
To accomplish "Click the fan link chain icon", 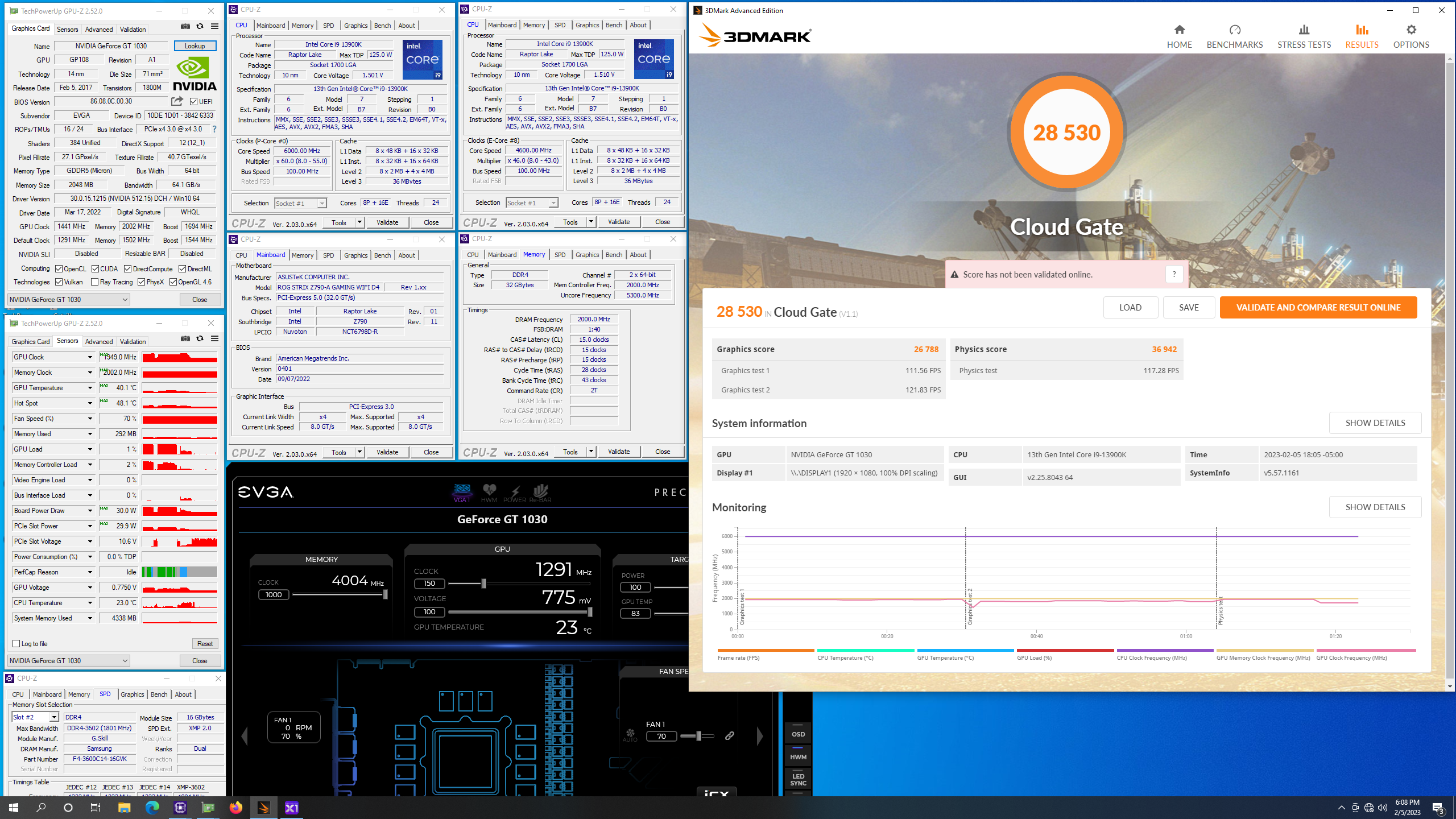I will 730,736.
